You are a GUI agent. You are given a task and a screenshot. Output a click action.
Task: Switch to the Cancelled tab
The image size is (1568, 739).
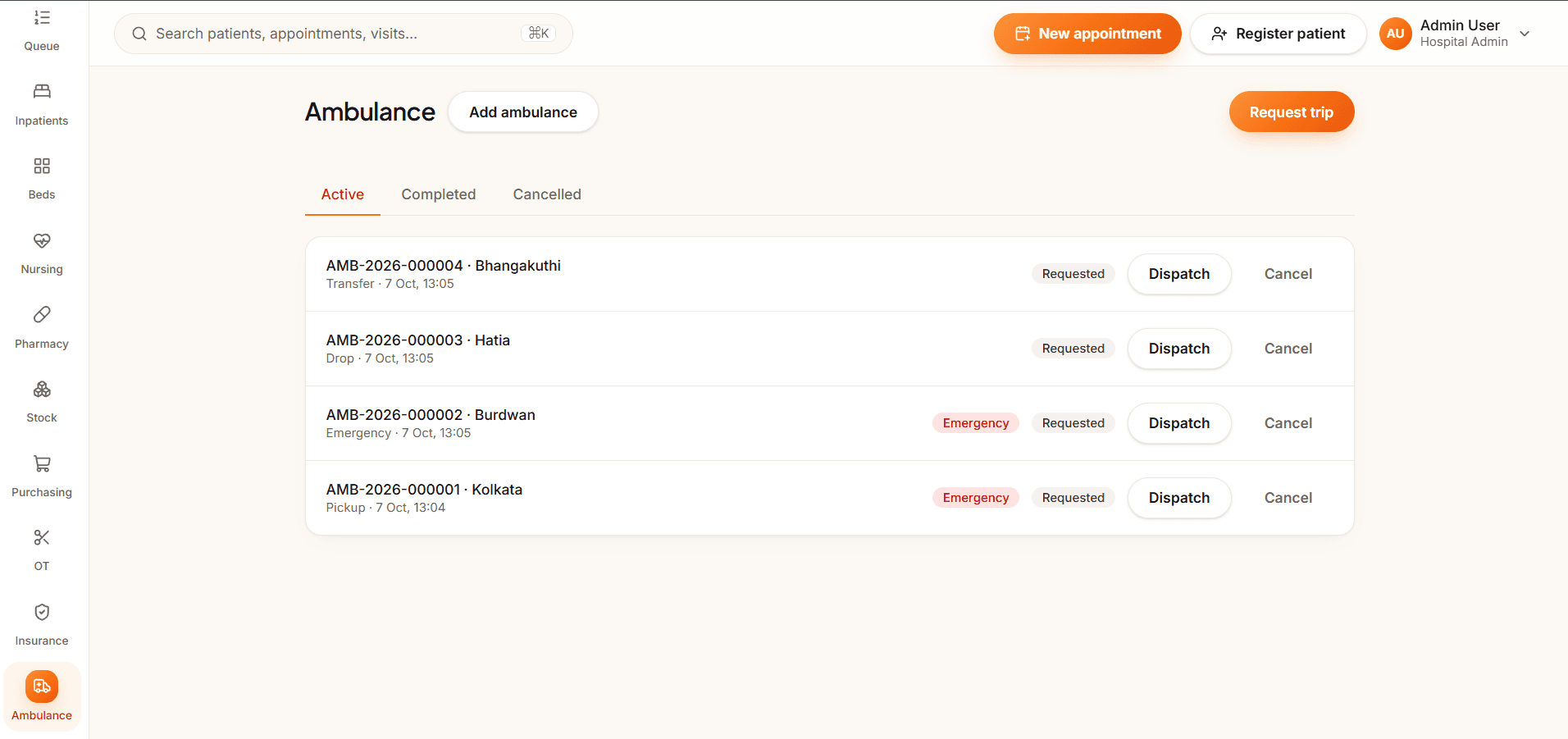click(x=547, y=194)
